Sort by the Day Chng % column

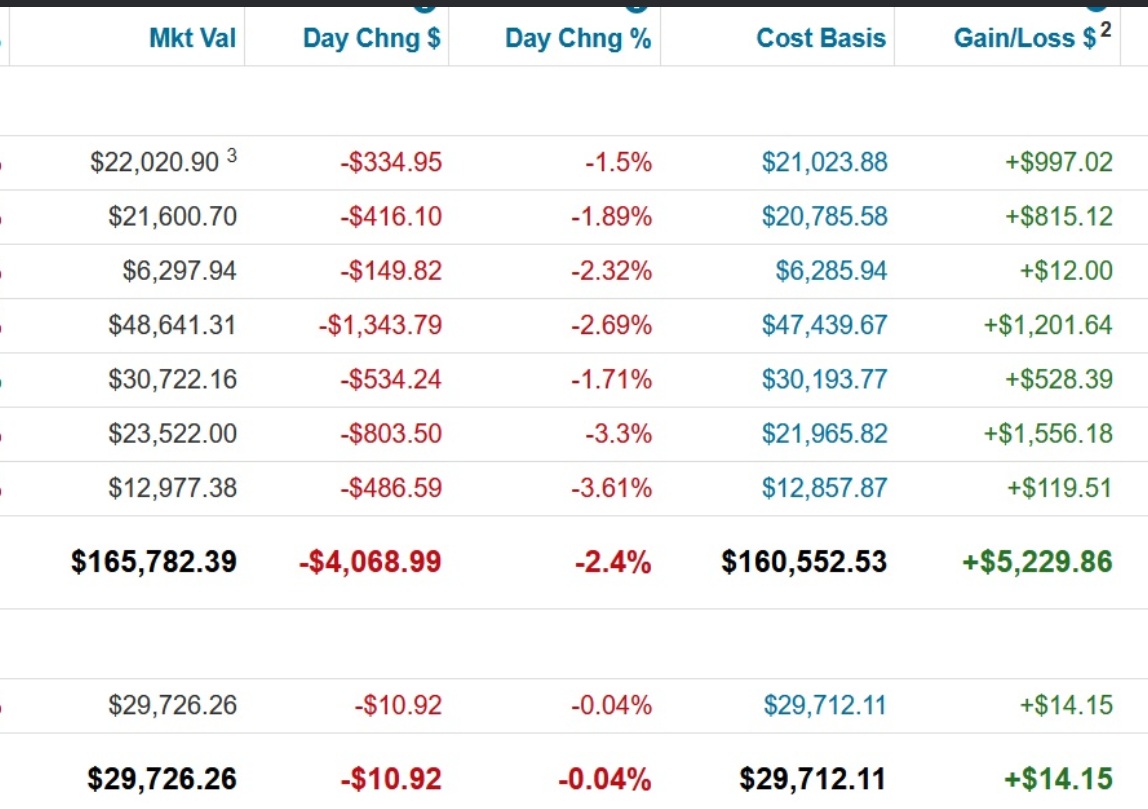(577, 38)
